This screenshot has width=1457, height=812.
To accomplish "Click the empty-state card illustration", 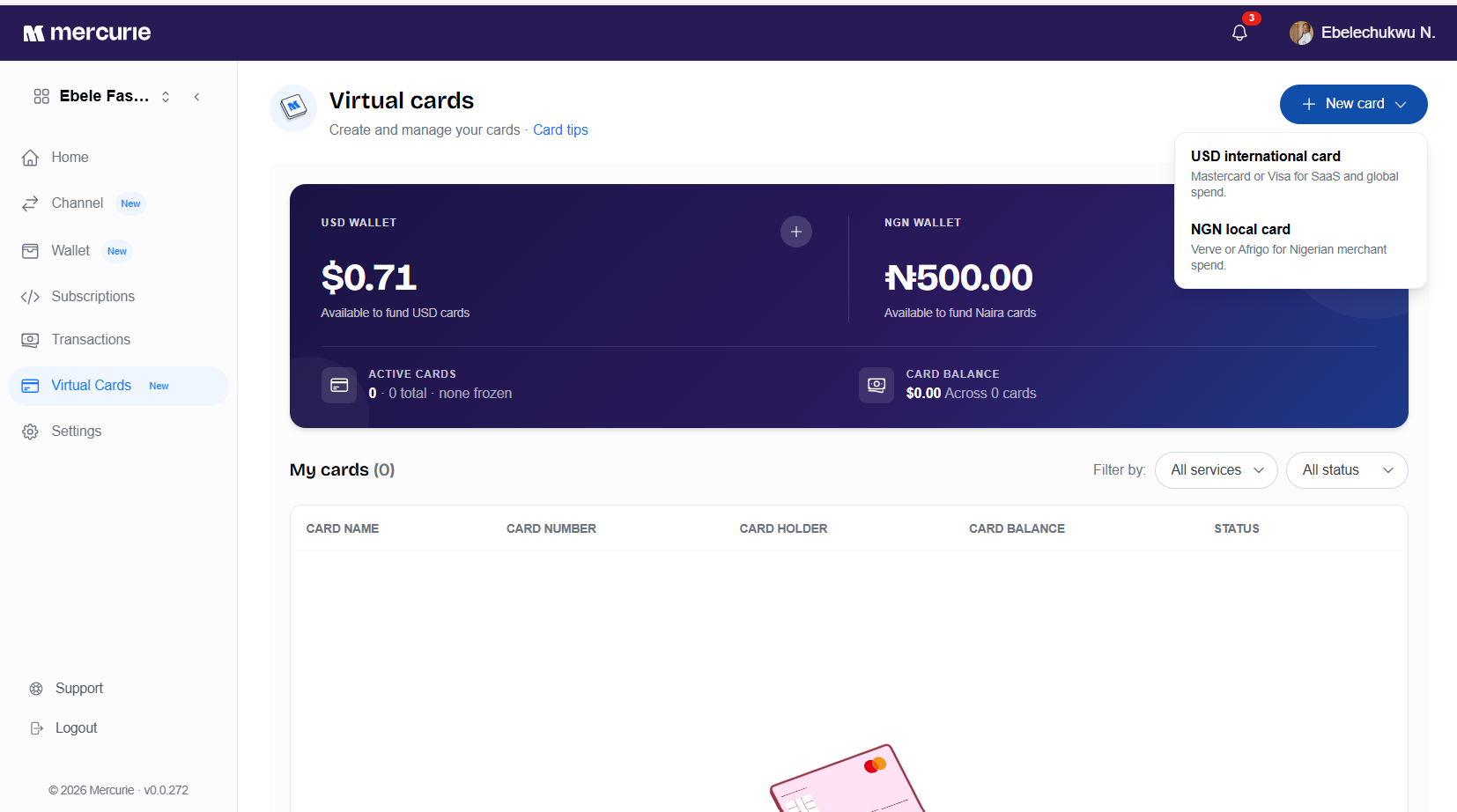I will (847, 779).
